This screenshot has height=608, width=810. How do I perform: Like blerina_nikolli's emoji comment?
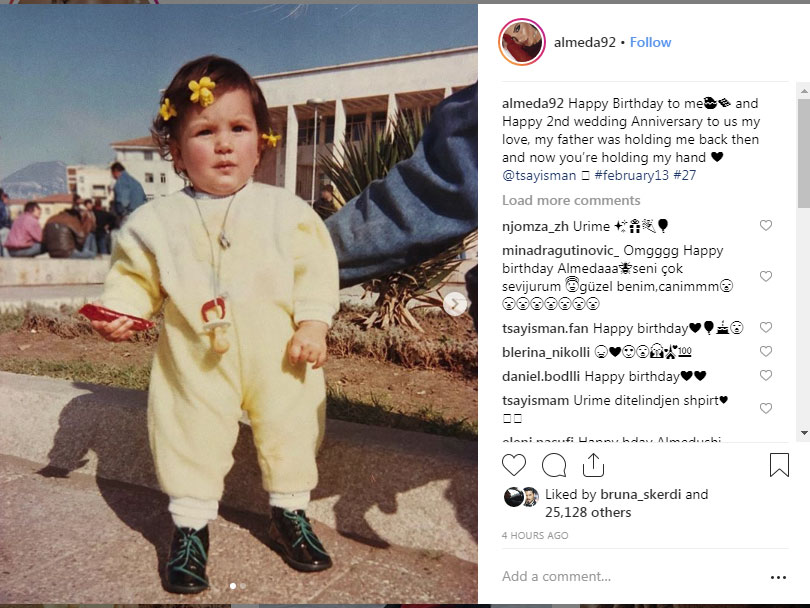click(766, 351)
